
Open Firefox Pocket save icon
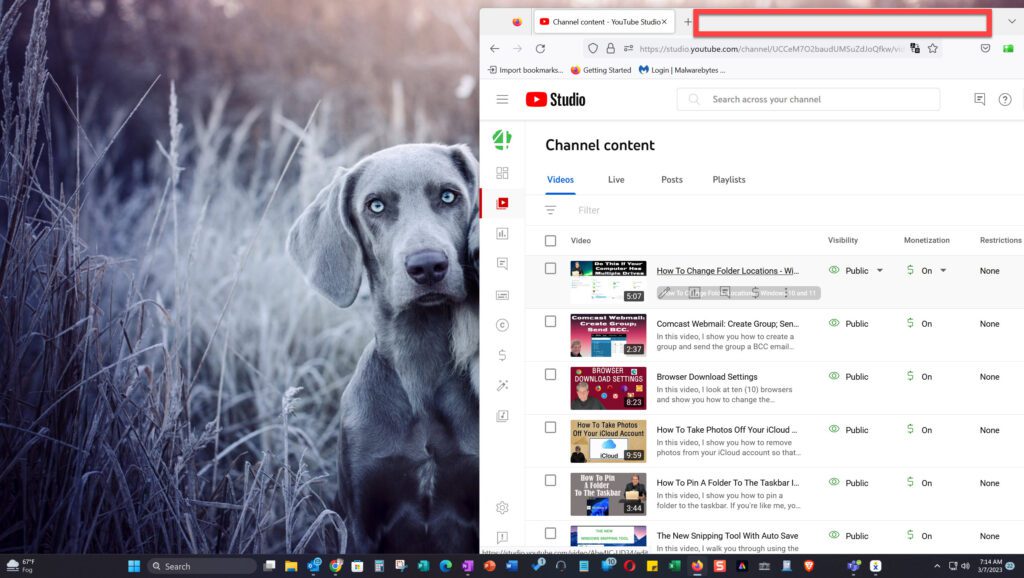coord(985,48)
